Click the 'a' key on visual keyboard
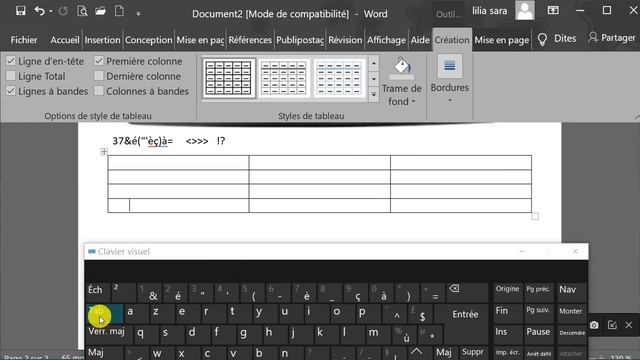Image resolution: width=640 pixels, height=360 pixels. [135, 313]
